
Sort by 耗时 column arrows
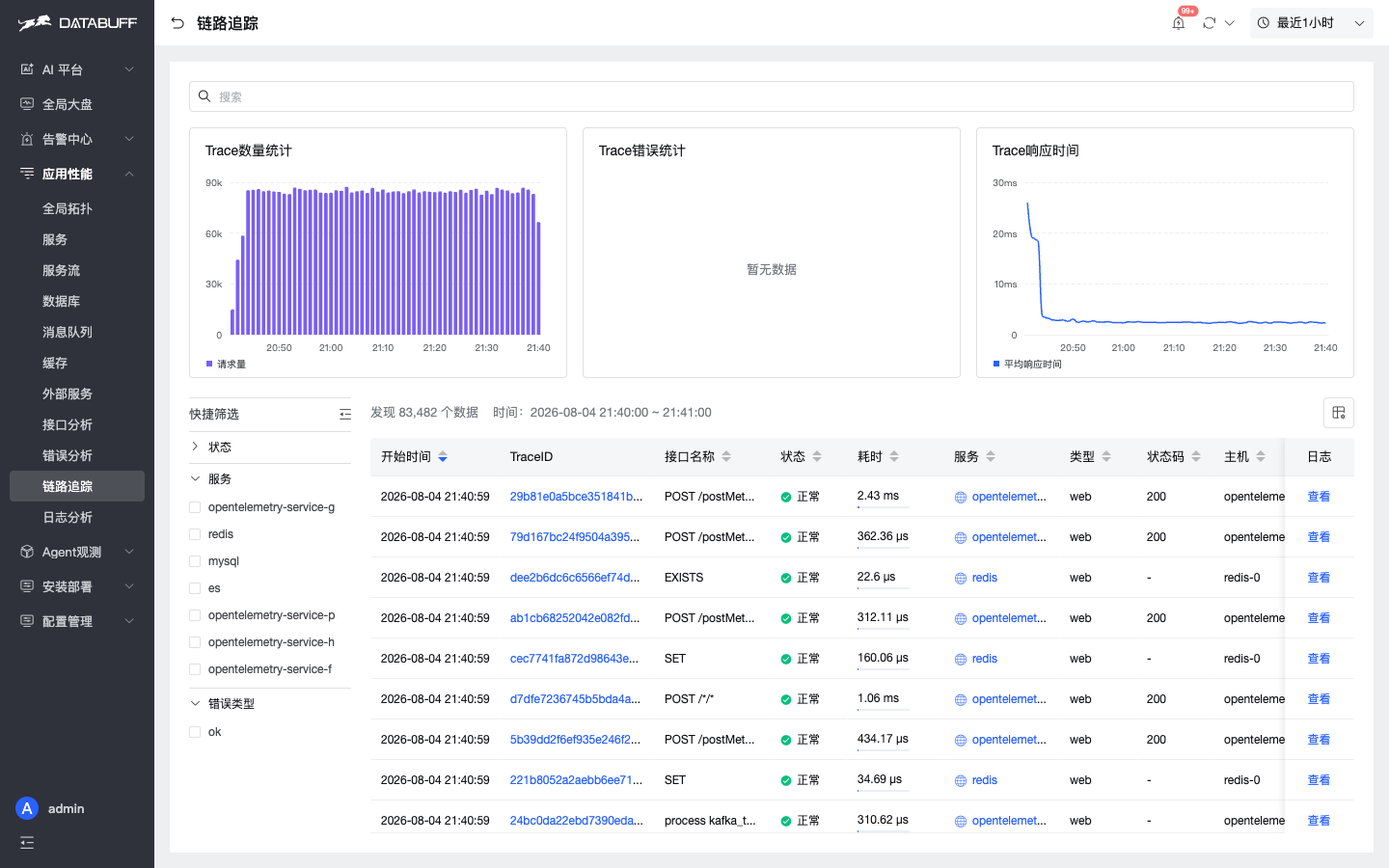pyautogui.click(x=894, y=457)
